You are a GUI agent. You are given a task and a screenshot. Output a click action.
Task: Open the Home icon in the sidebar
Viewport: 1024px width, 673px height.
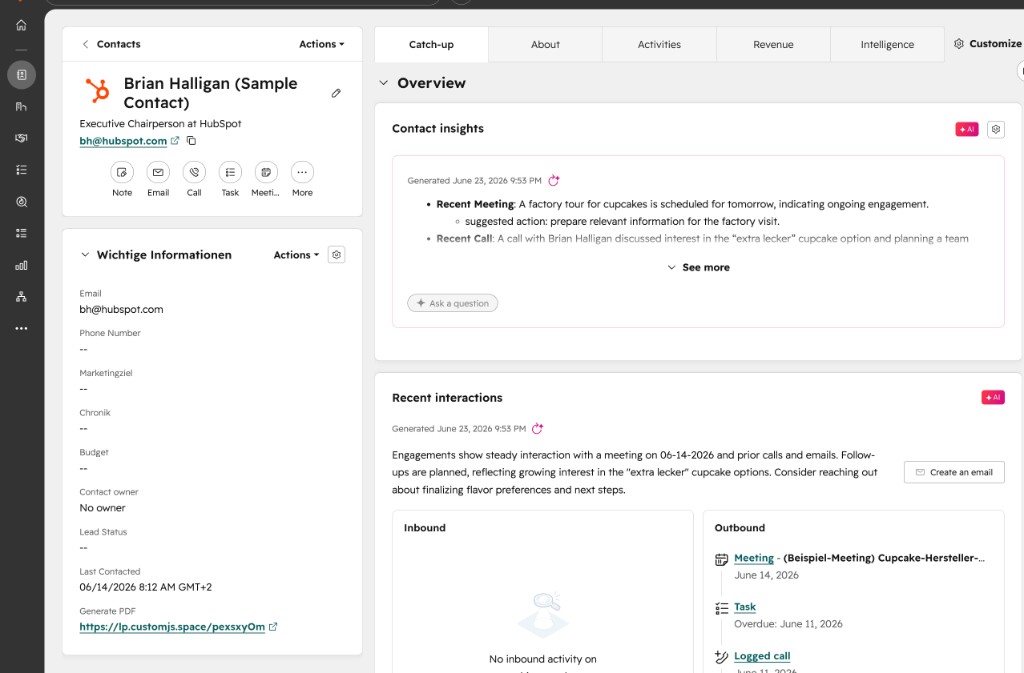[x=21, y=25]
